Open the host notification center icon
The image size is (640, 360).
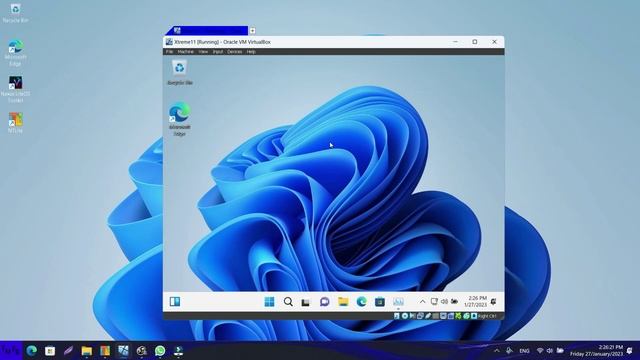[630, 351]
